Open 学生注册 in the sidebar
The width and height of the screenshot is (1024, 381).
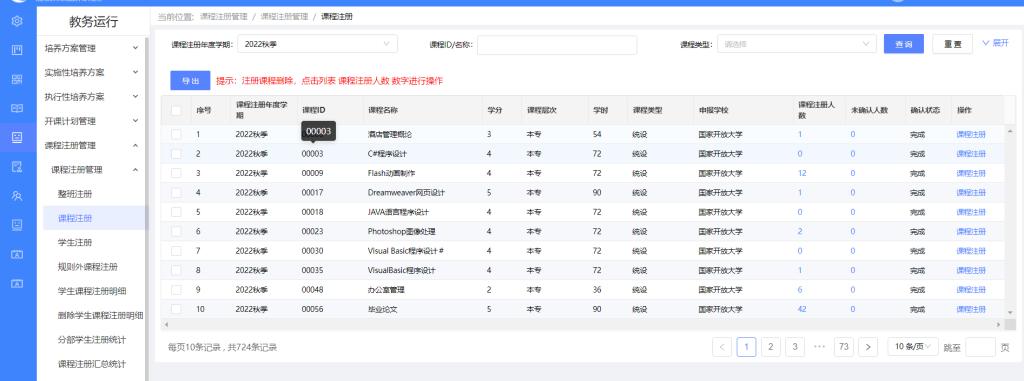click(x=75, y=242)
